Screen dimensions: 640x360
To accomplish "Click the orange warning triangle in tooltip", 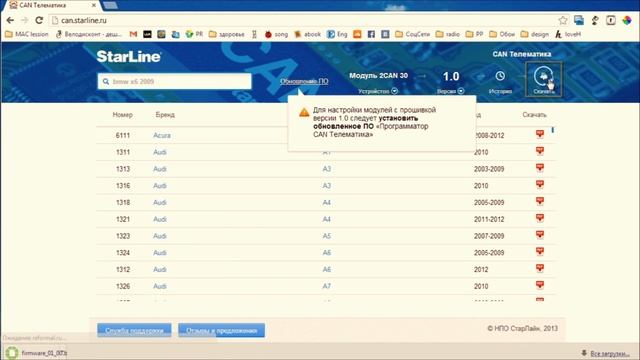I will pyautogui.click(x=304, y=112).
